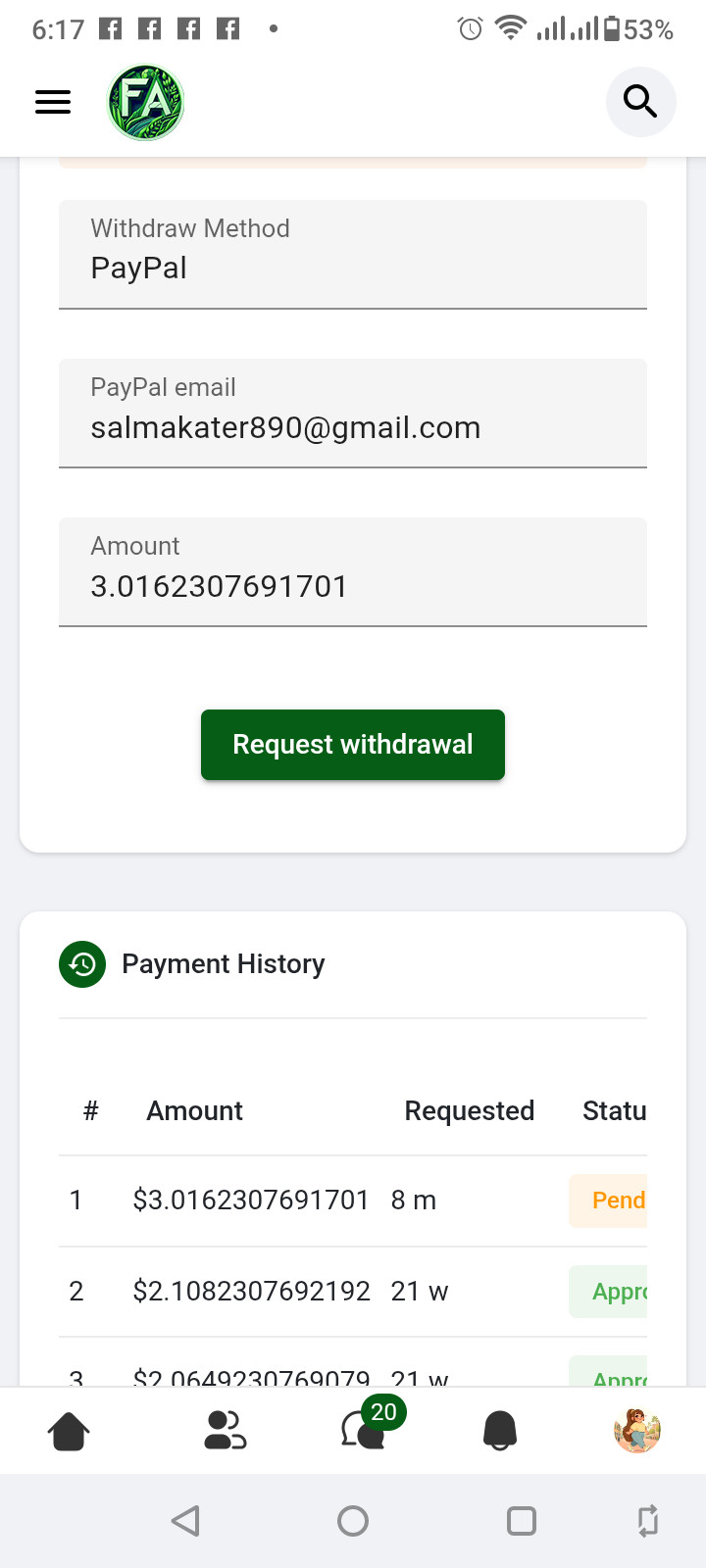Screen dimensions: 706x1568
Task: Expand the Withdraw Method dropdown
Action: coord(353,255)
